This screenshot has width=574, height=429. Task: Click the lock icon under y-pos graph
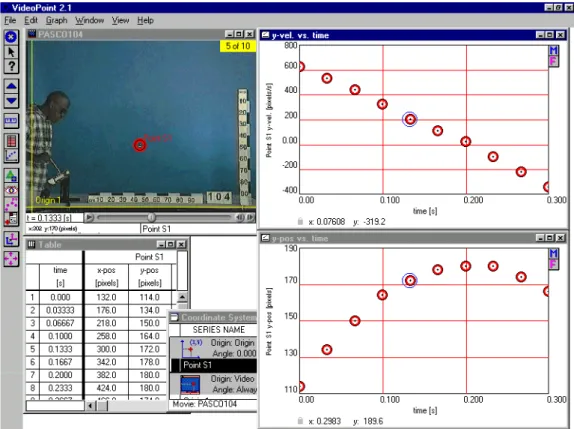[300, 421]
